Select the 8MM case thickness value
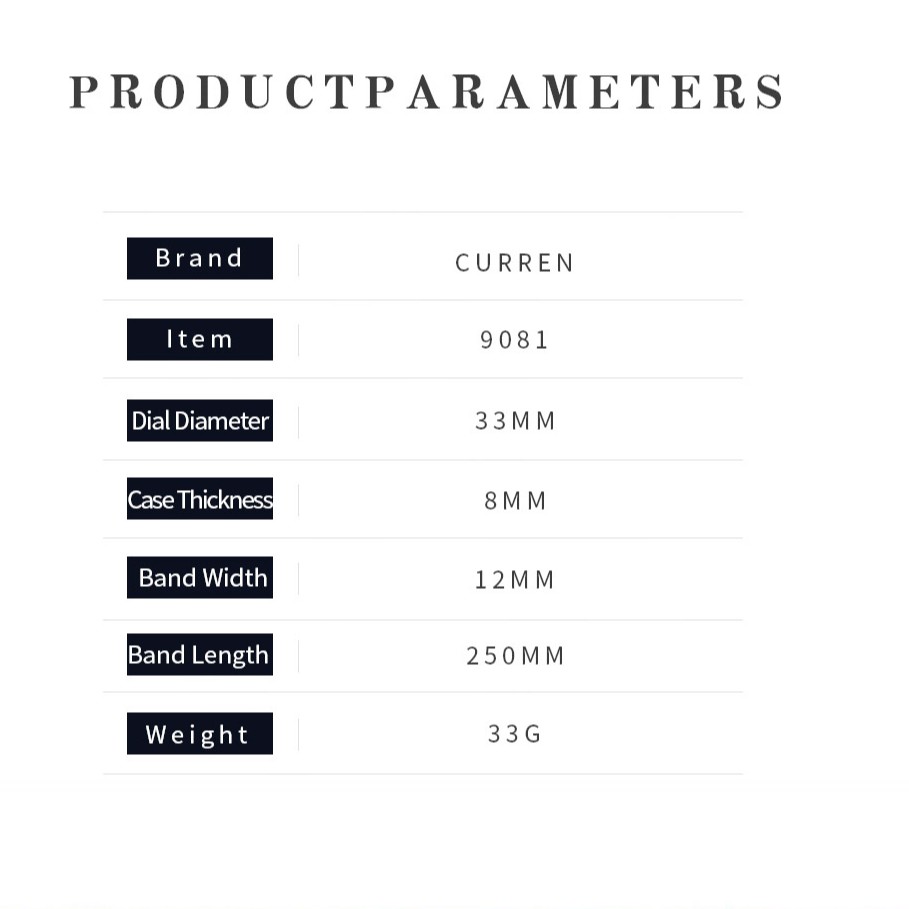 pyautogui.click(x=515, y=500)
